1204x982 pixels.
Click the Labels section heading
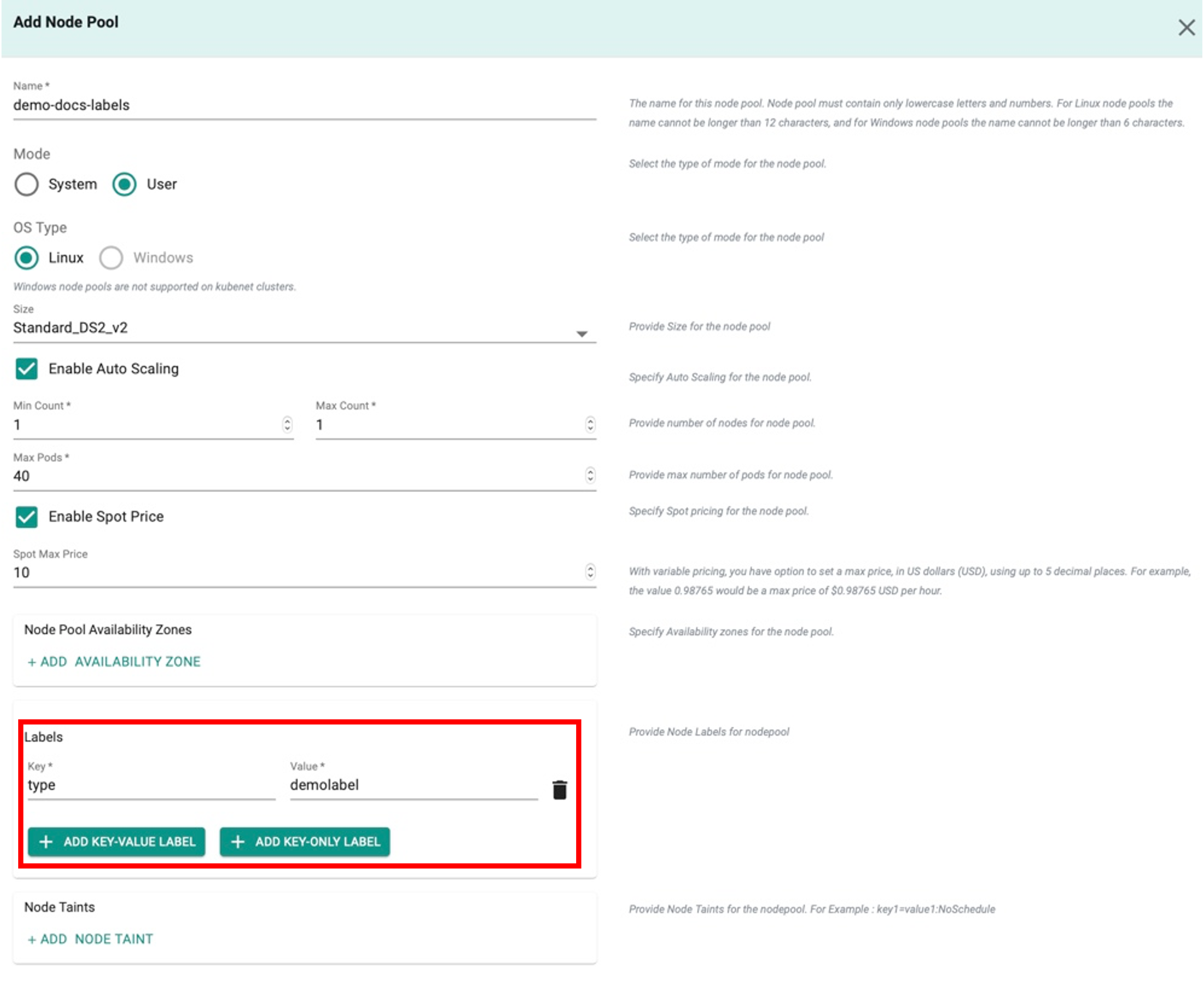tap(44, 737)
